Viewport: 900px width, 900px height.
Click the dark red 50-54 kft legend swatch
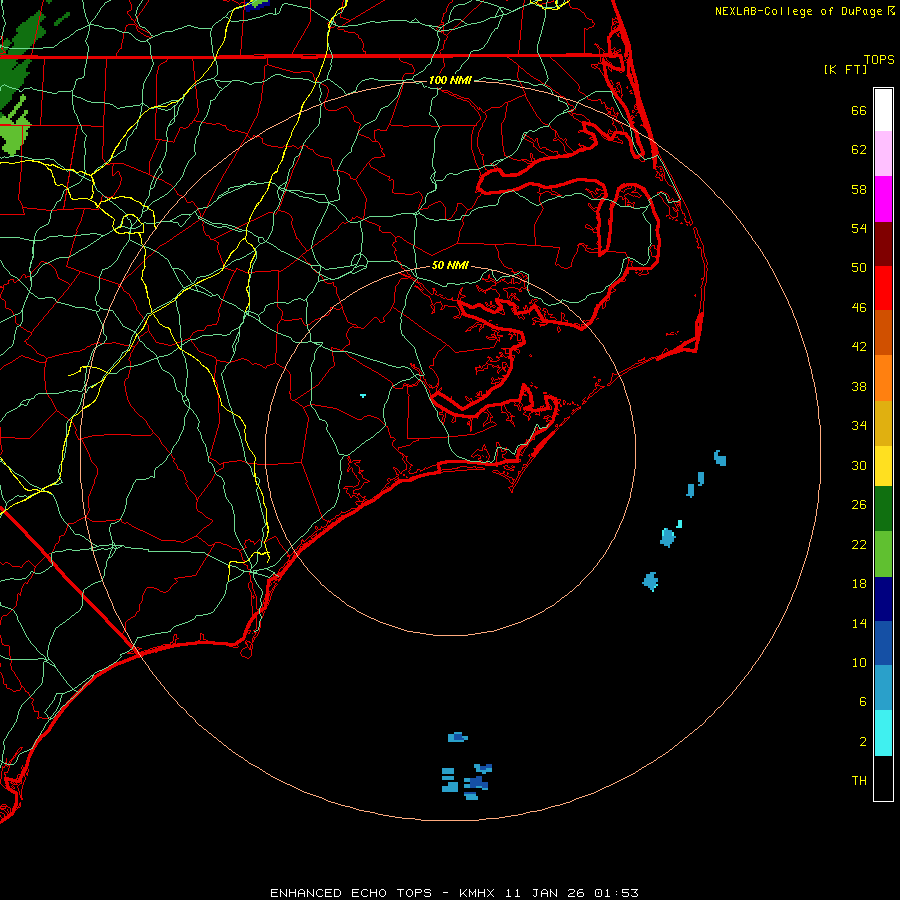coord(883,243)
